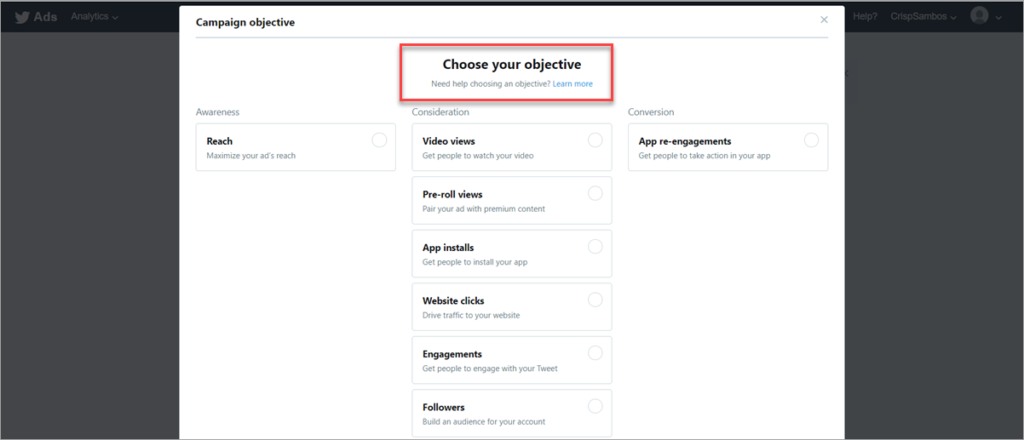This screenshot has height=440, width=1024.
Task: Click the Ads label in header
Action: coord(45,17)
